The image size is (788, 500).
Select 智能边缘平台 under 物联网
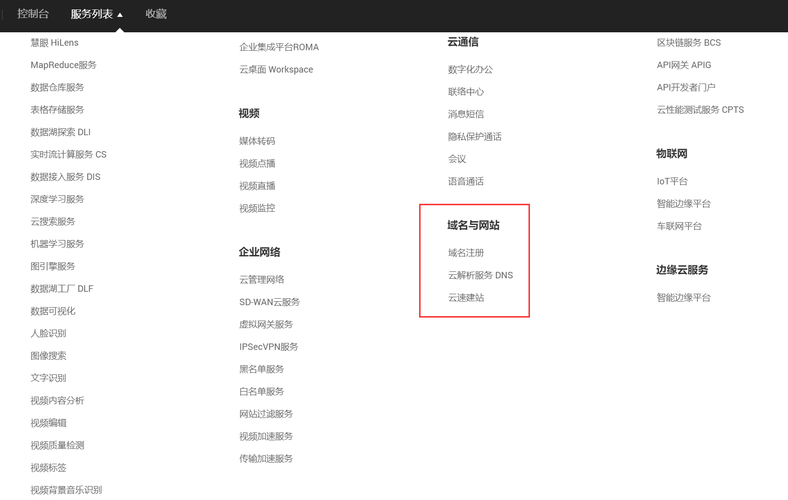684,204
